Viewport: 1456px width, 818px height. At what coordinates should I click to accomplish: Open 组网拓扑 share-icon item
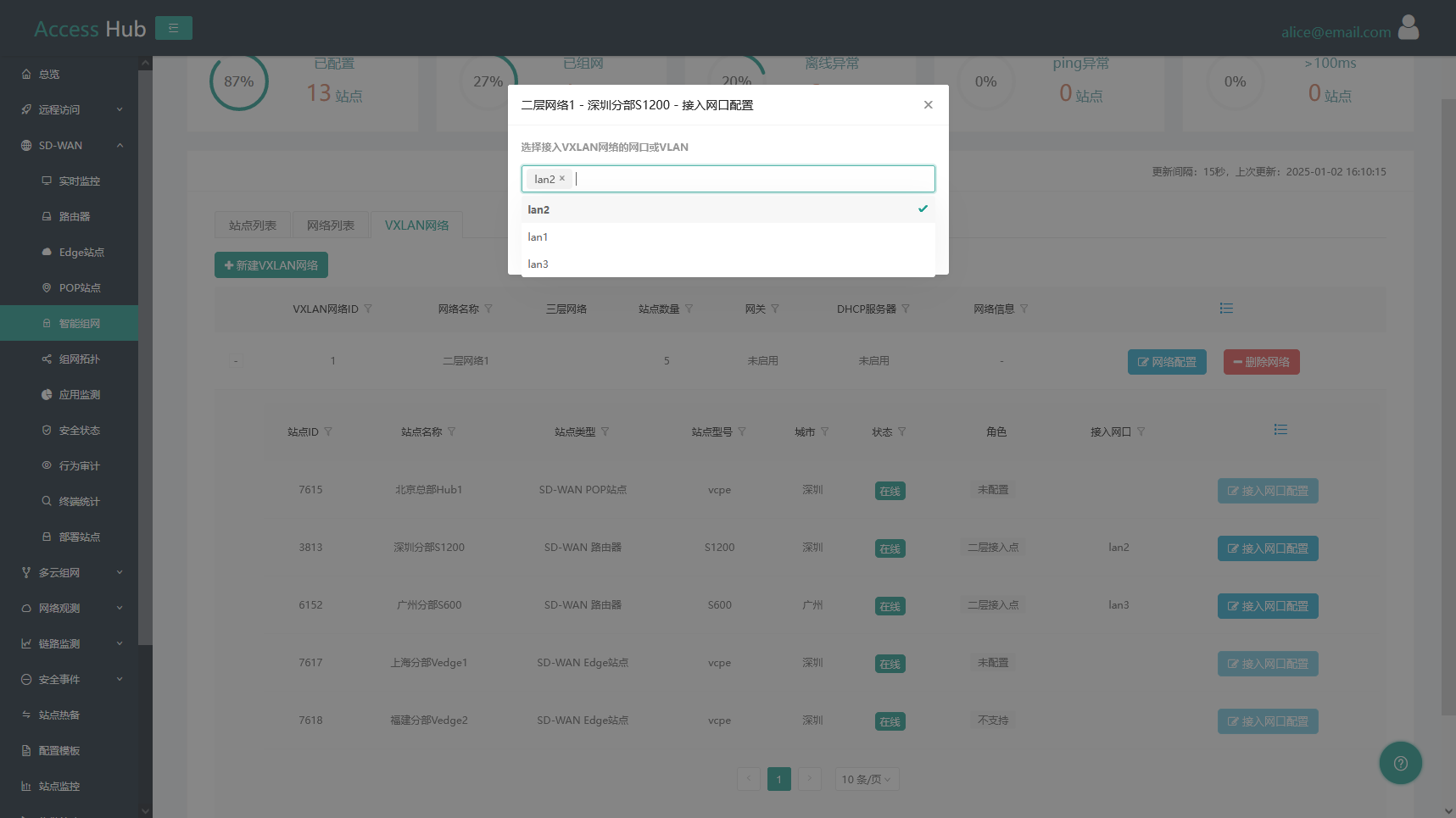(69, 359)
